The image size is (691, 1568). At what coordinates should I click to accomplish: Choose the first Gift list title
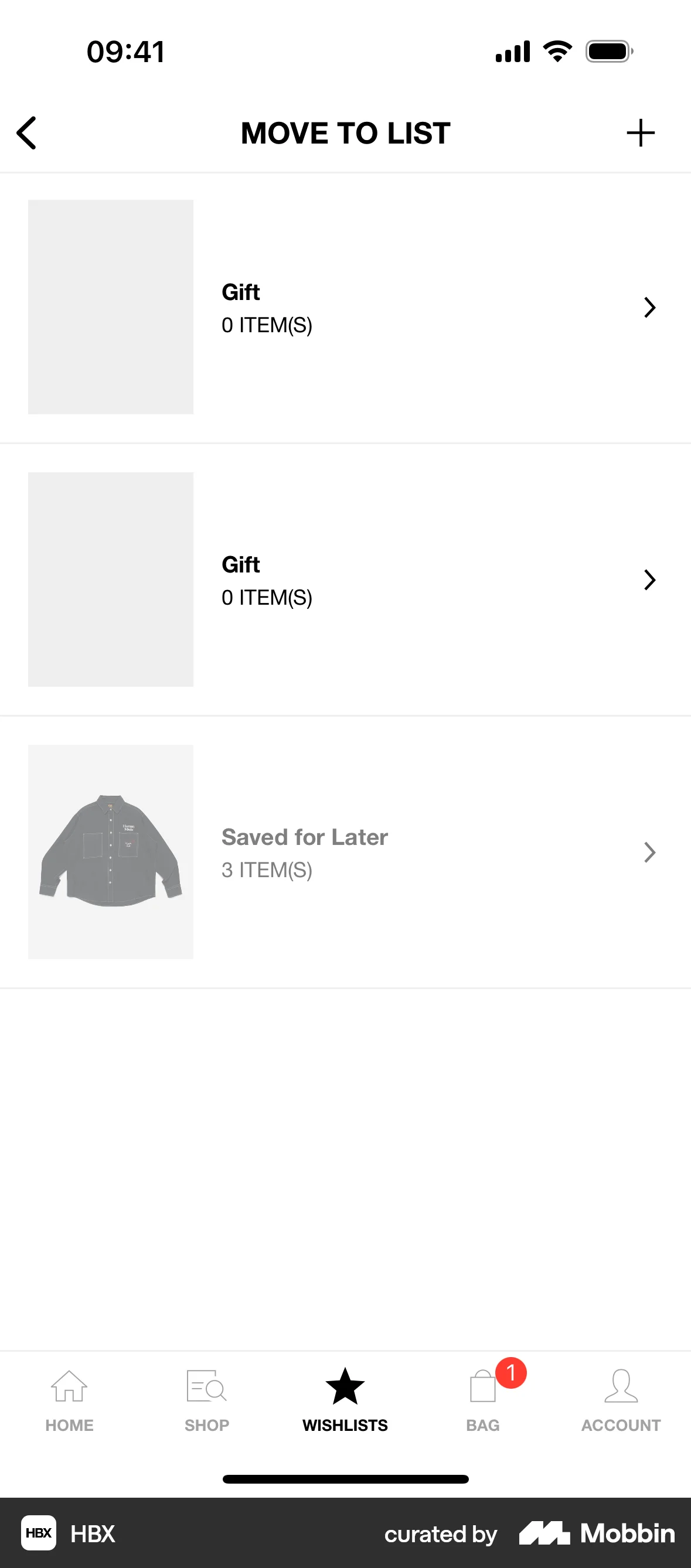[x=241, y=292]
